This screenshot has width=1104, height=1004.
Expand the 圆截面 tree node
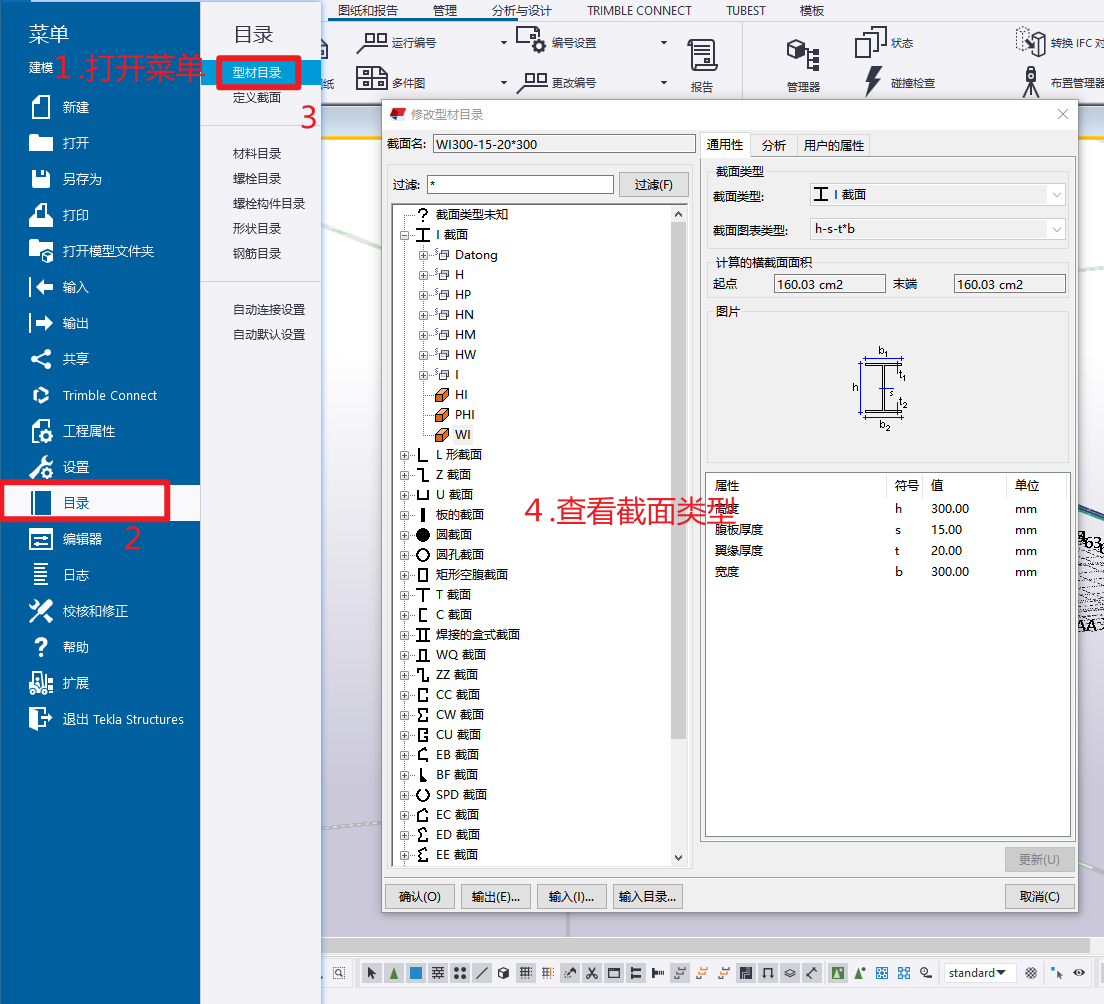pyautogui.click(x=405, y=535)
